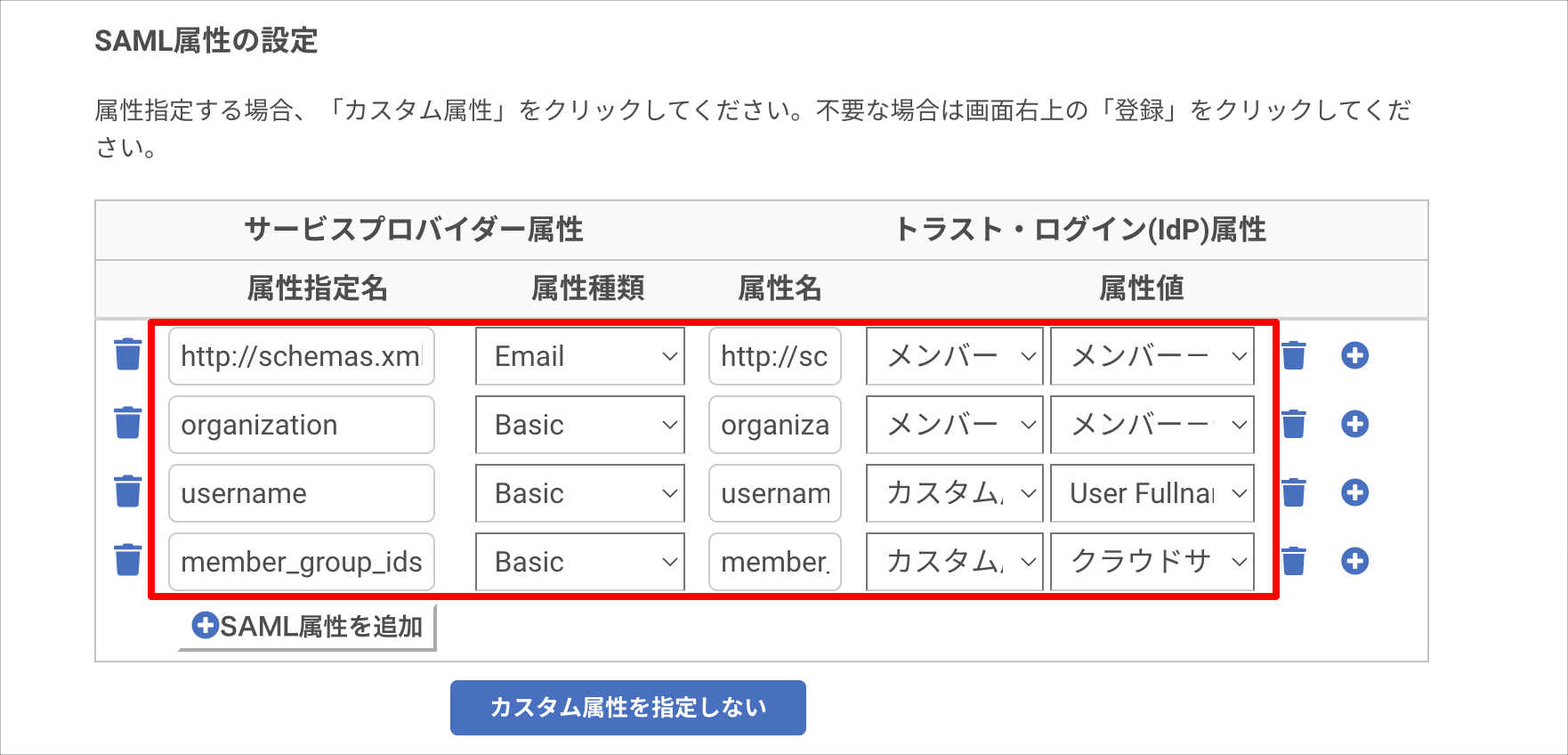Click the SAML属性を追加 button
The height and width of the screenshot is (755, 1568).
tap(307, 627)
